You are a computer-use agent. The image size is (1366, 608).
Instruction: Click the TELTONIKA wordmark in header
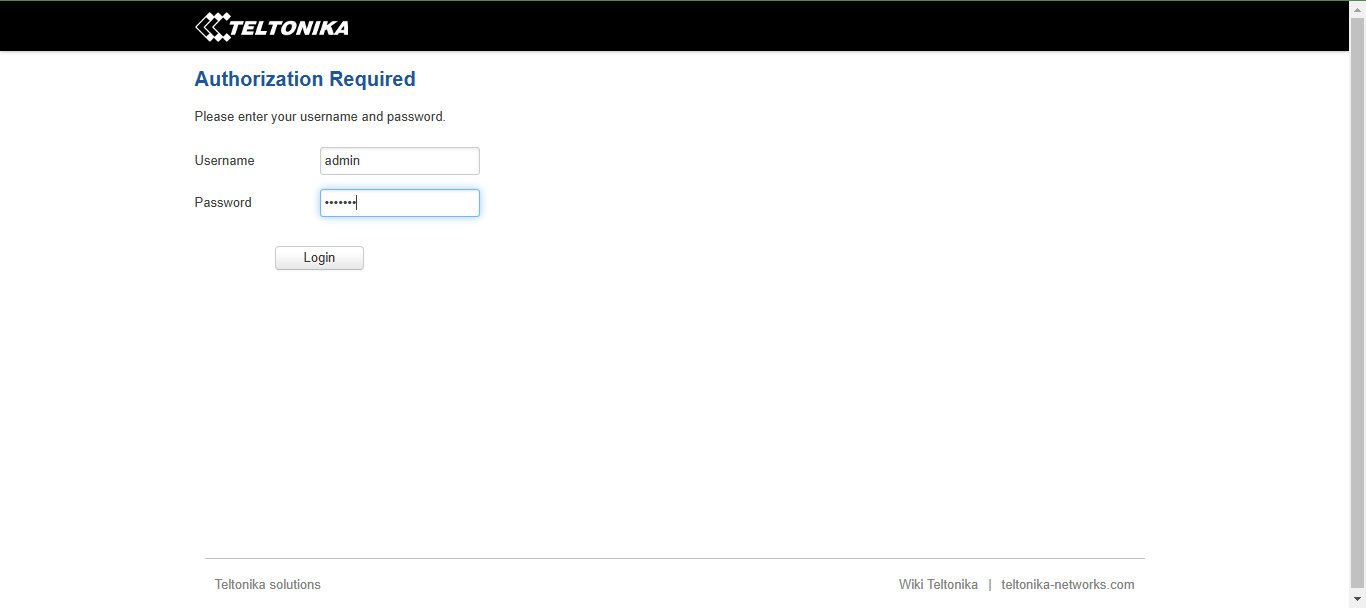(289, 28)
